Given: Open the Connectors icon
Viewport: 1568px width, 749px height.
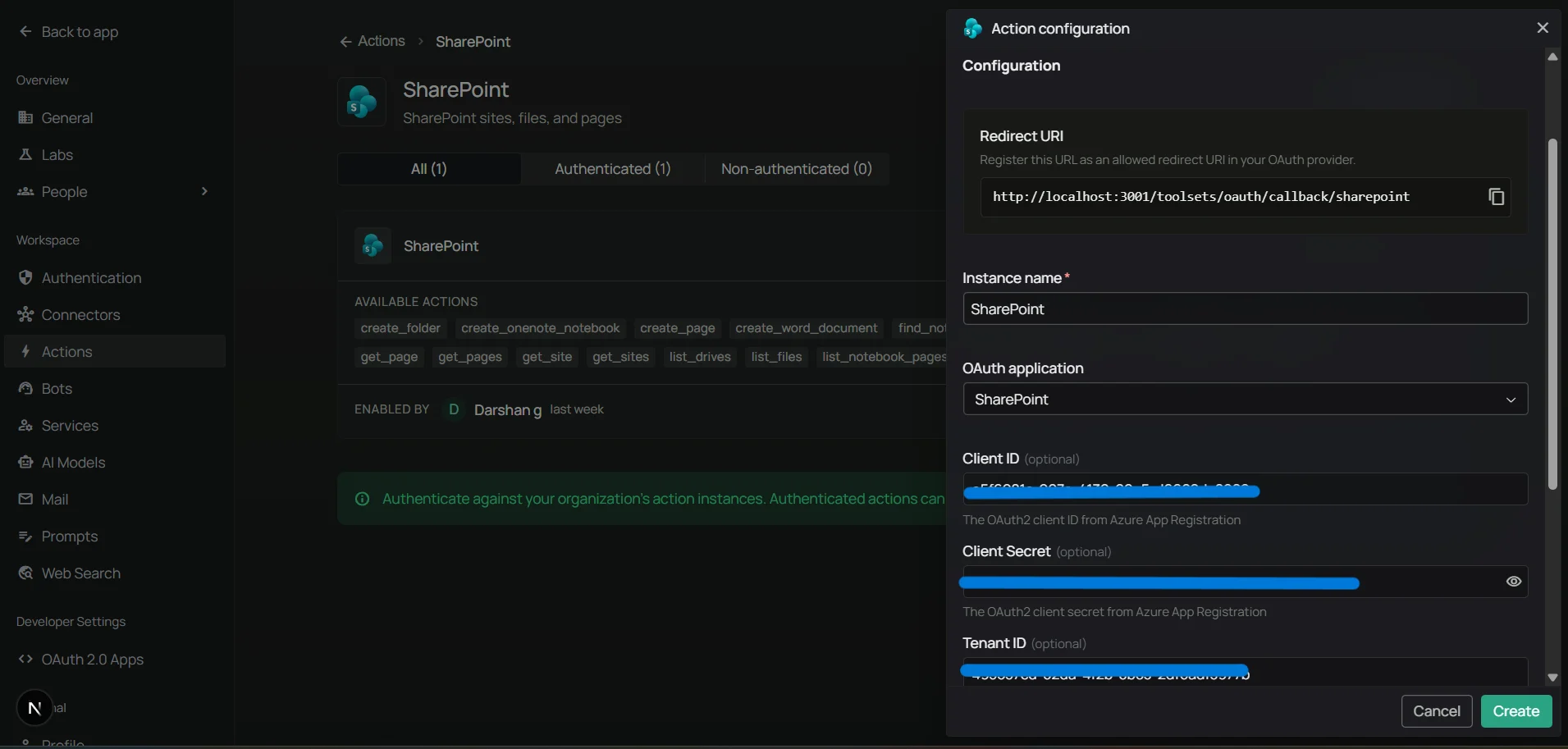Looking at the screenshot, I should pos(25,314).
